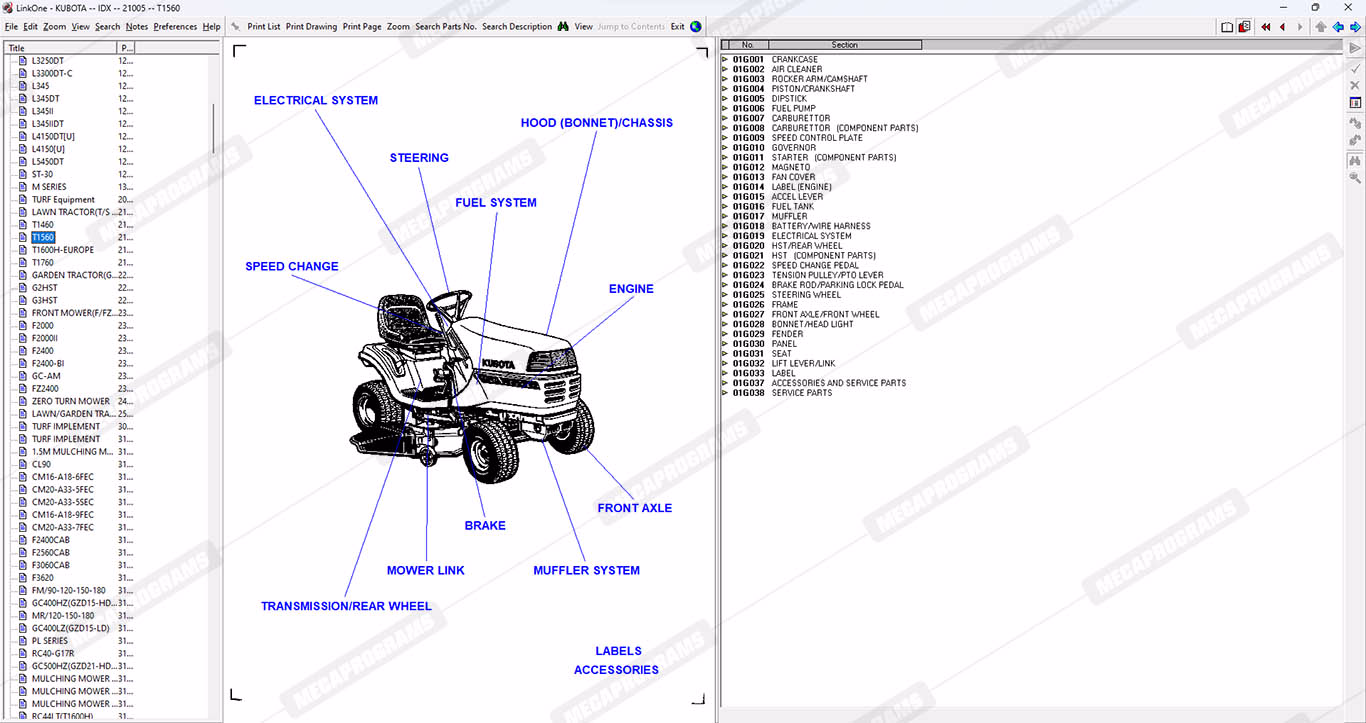The height and width of the screenshot is (723, 1366).
Task: Click the calendar-style icon in right sidebar
Action: click(x=1355, y=103)
